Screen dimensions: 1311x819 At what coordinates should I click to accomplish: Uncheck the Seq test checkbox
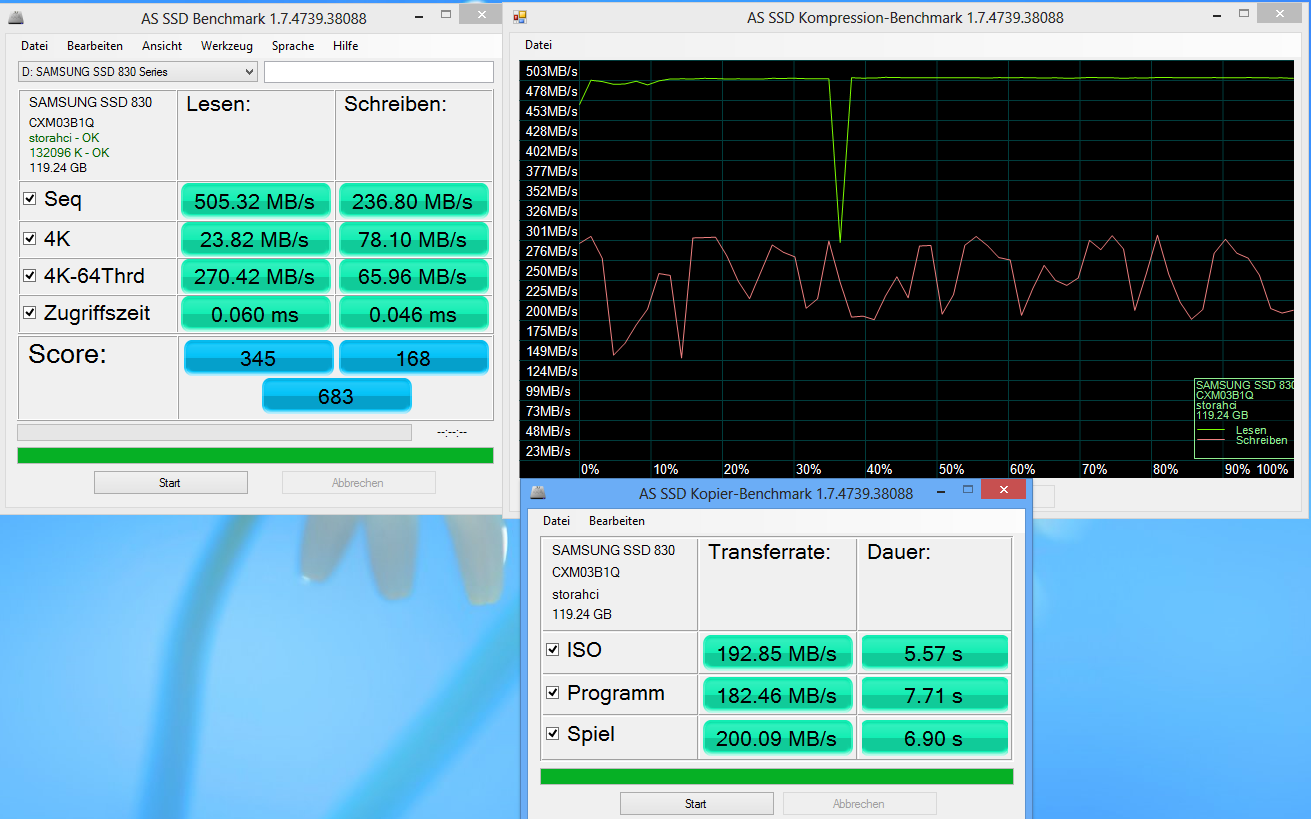point(30,199)
